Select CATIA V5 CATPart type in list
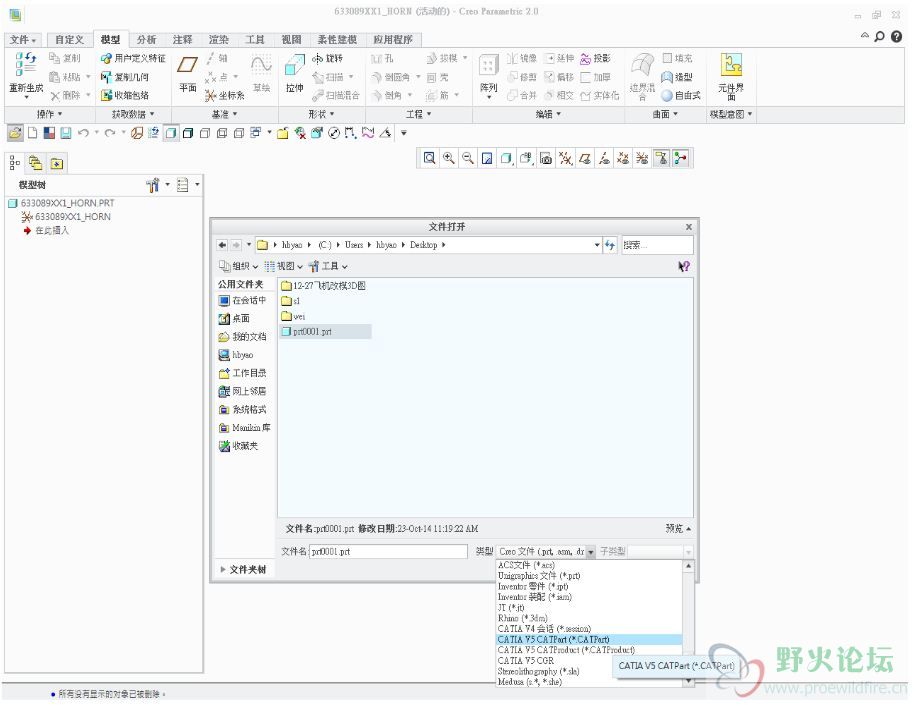This screenshot has height=706, width=917. [x=589, y=639]
